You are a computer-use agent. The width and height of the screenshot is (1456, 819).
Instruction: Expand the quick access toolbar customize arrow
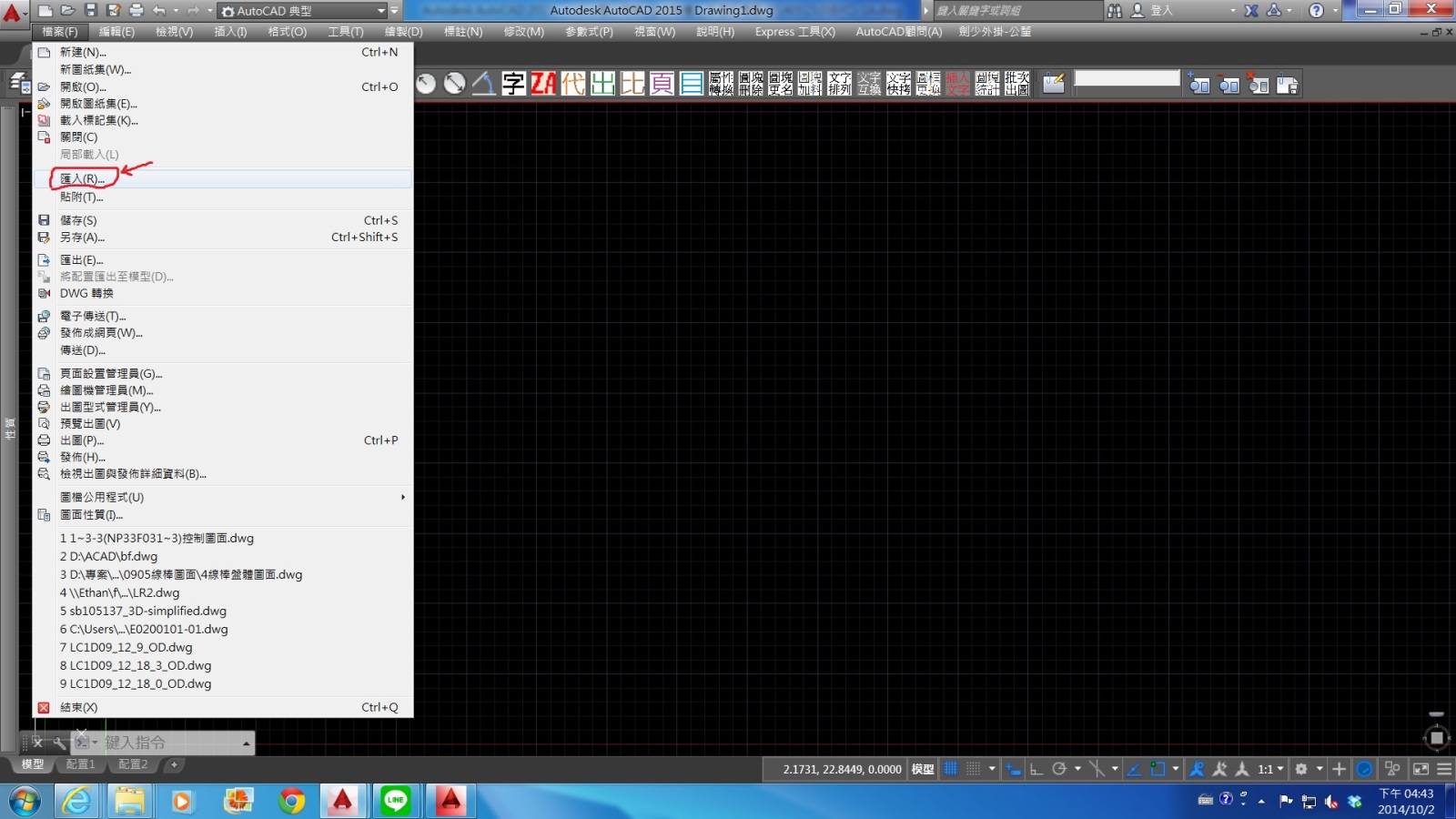(394, 11)
